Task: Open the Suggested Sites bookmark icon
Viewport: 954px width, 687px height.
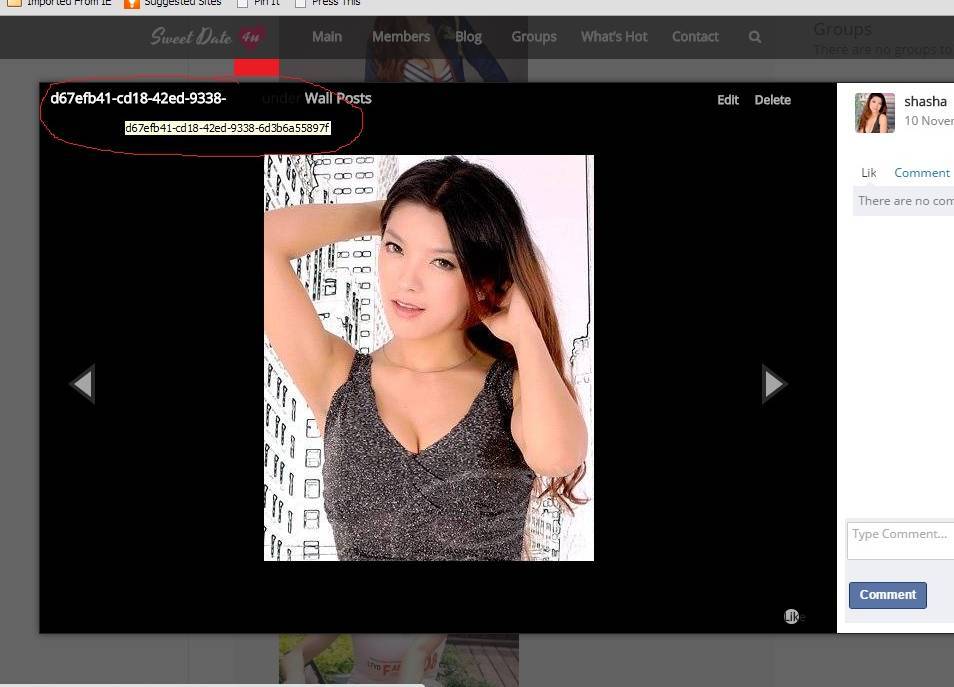Action: pos(132,3)
